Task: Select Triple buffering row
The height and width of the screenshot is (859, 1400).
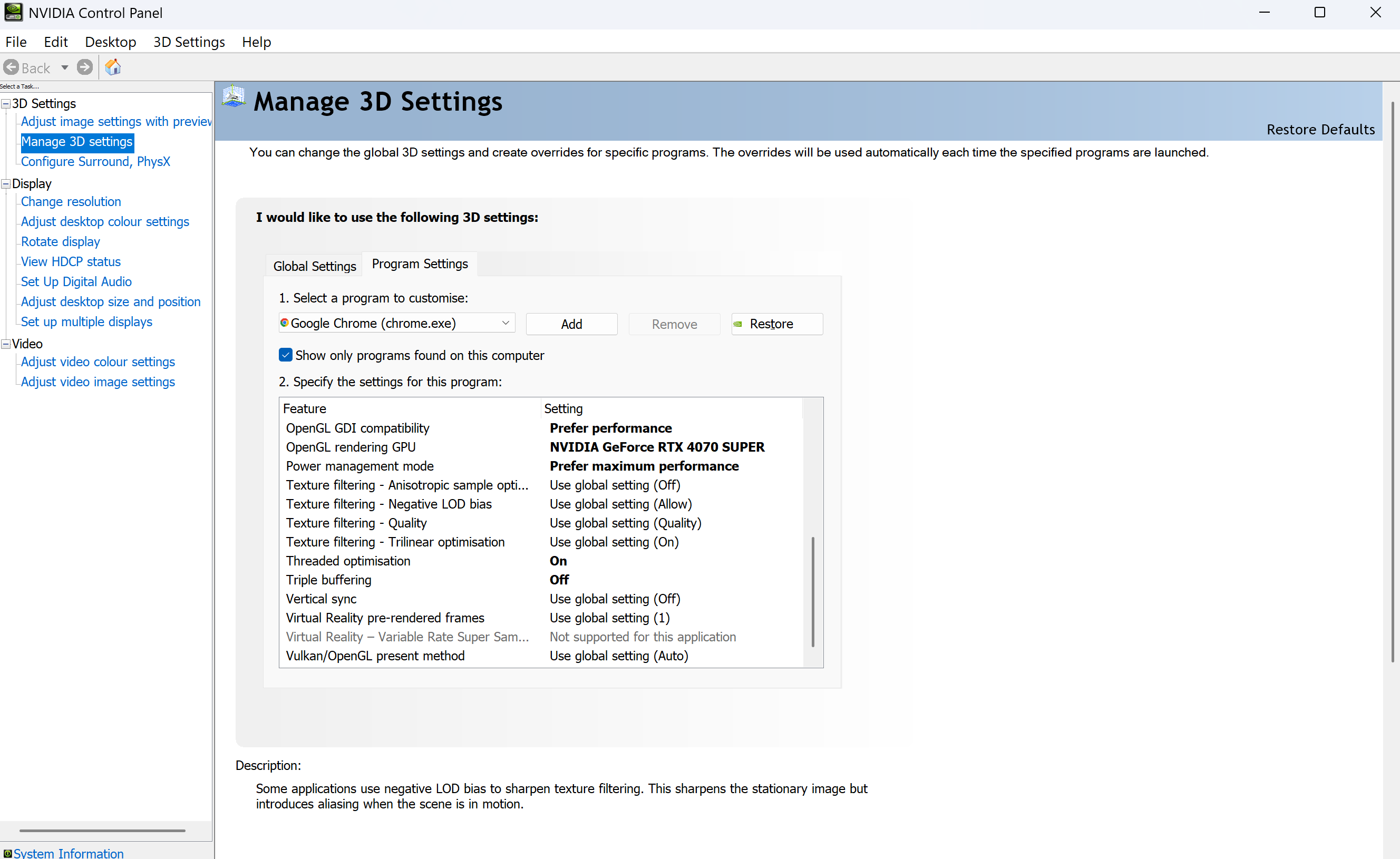Action: pos(541,580)
